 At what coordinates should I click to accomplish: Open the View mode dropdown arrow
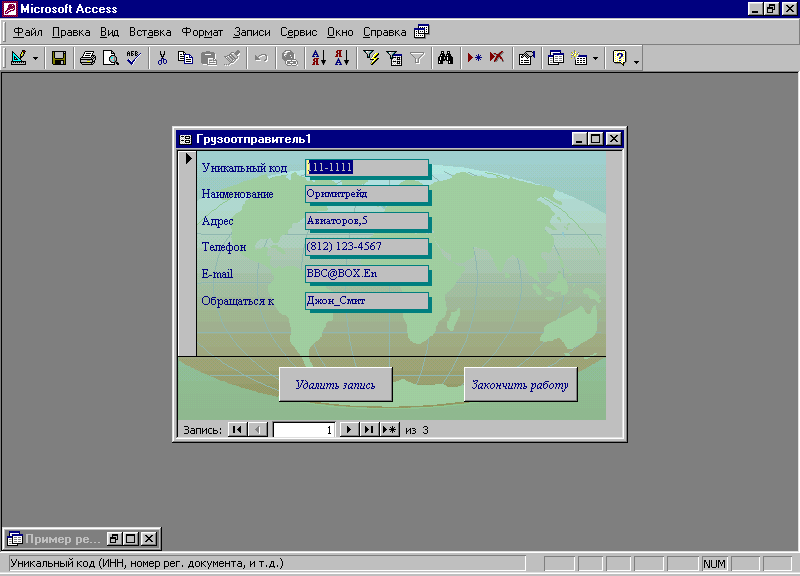[35, 59]
